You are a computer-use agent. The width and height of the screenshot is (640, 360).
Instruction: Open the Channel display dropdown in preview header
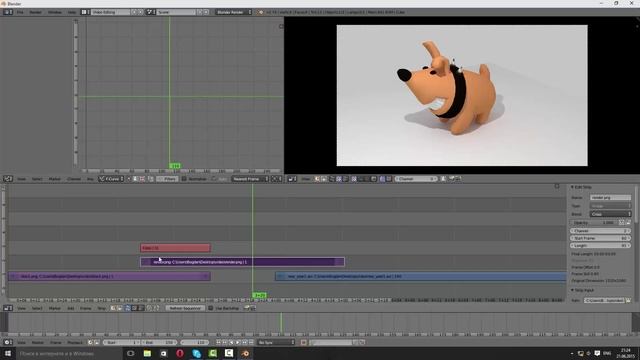(416, 179)
